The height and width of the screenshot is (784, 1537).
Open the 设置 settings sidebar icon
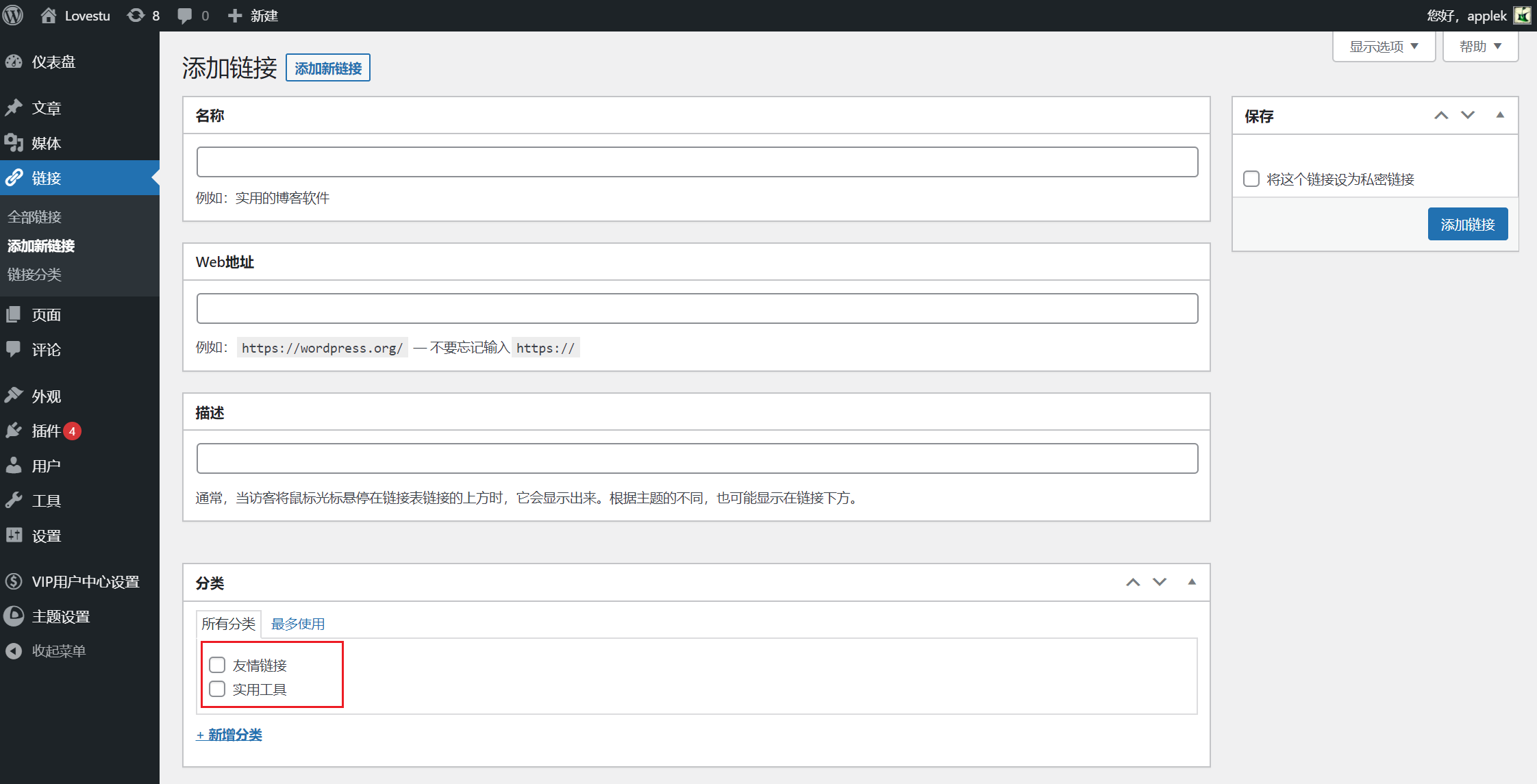pos(14,535)
